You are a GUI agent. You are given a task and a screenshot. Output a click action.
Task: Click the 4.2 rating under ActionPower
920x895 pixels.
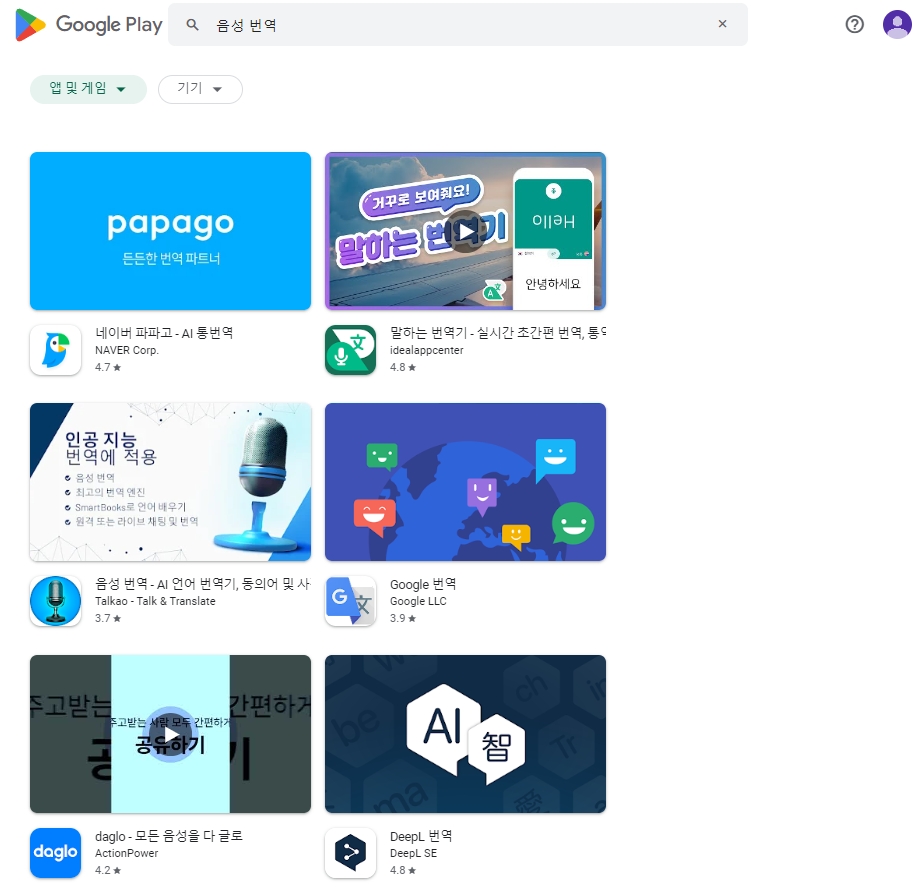[x=108, y=870]
